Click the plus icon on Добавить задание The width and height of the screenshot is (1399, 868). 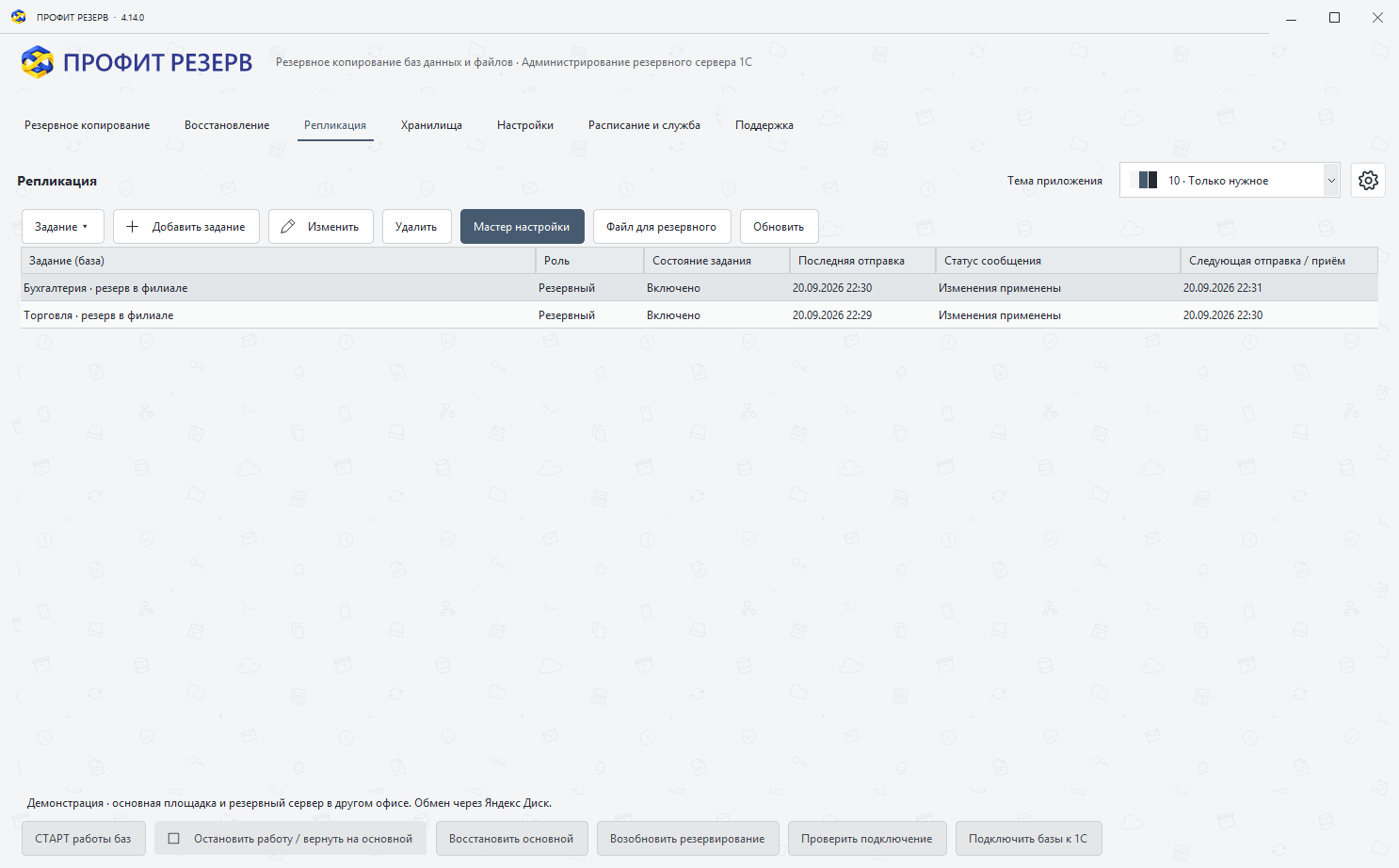133,227
